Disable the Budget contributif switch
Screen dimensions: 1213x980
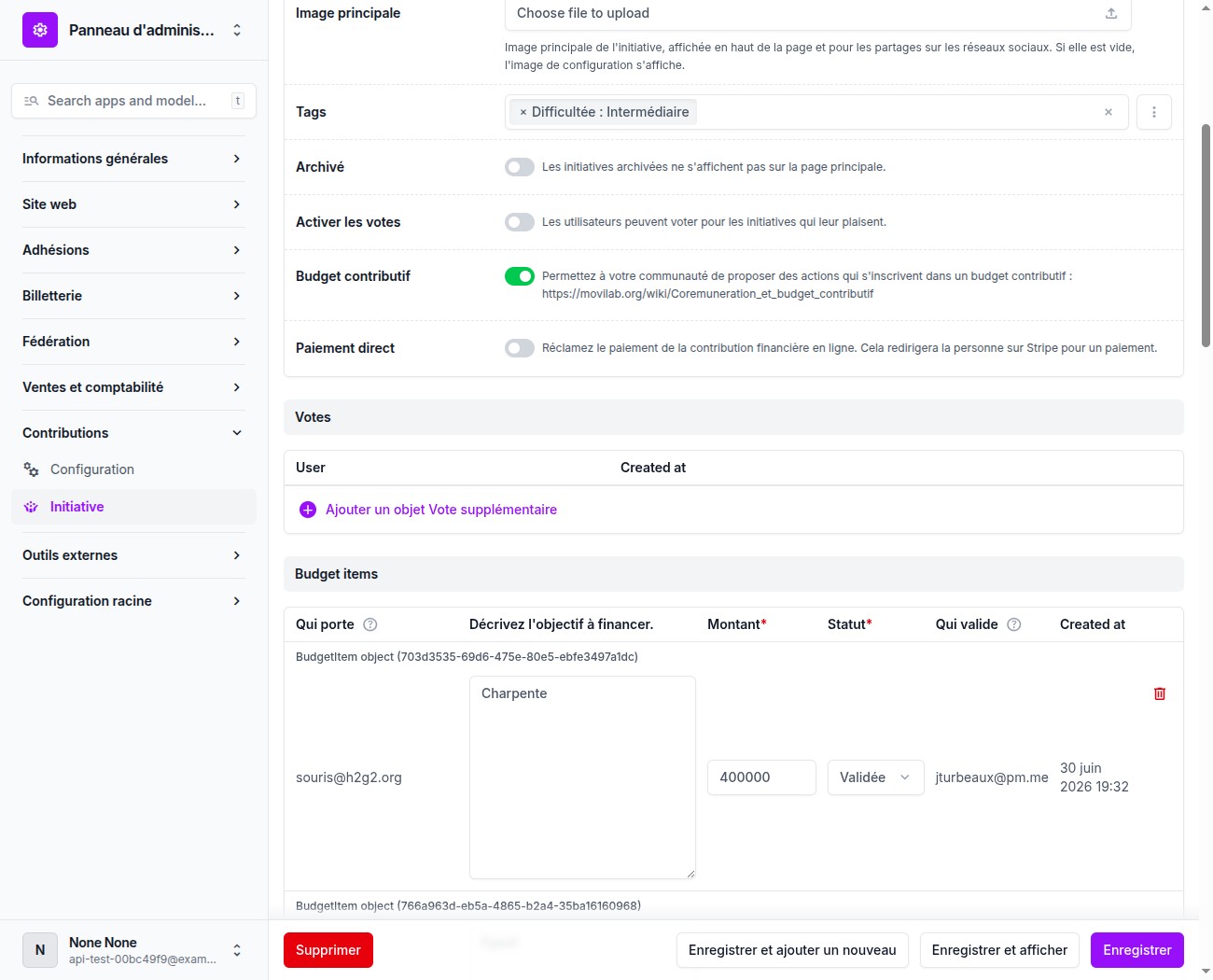520,276
